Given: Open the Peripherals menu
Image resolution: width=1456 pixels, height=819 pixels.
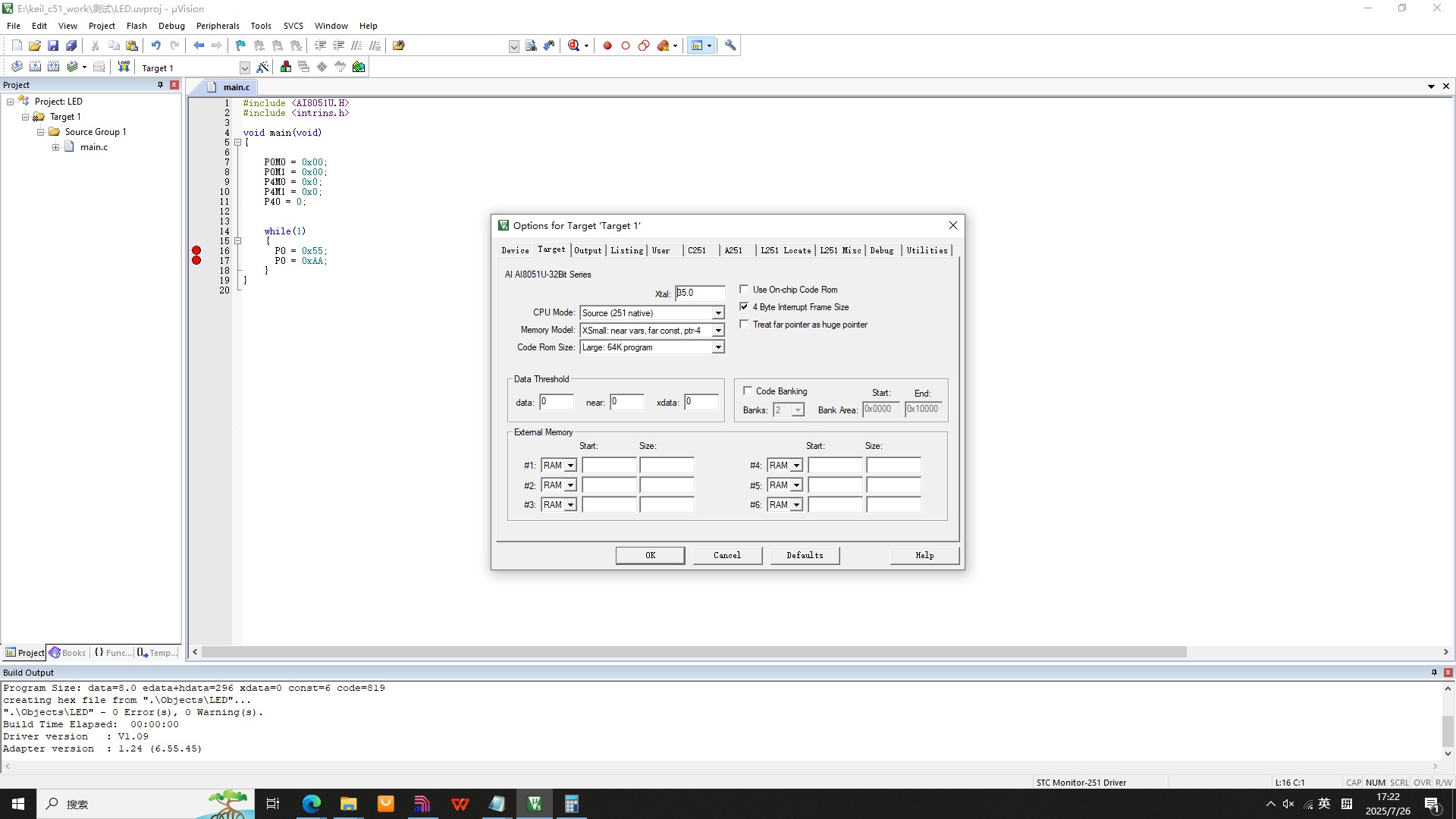Looking at the screenshot, I should (218, 26).
